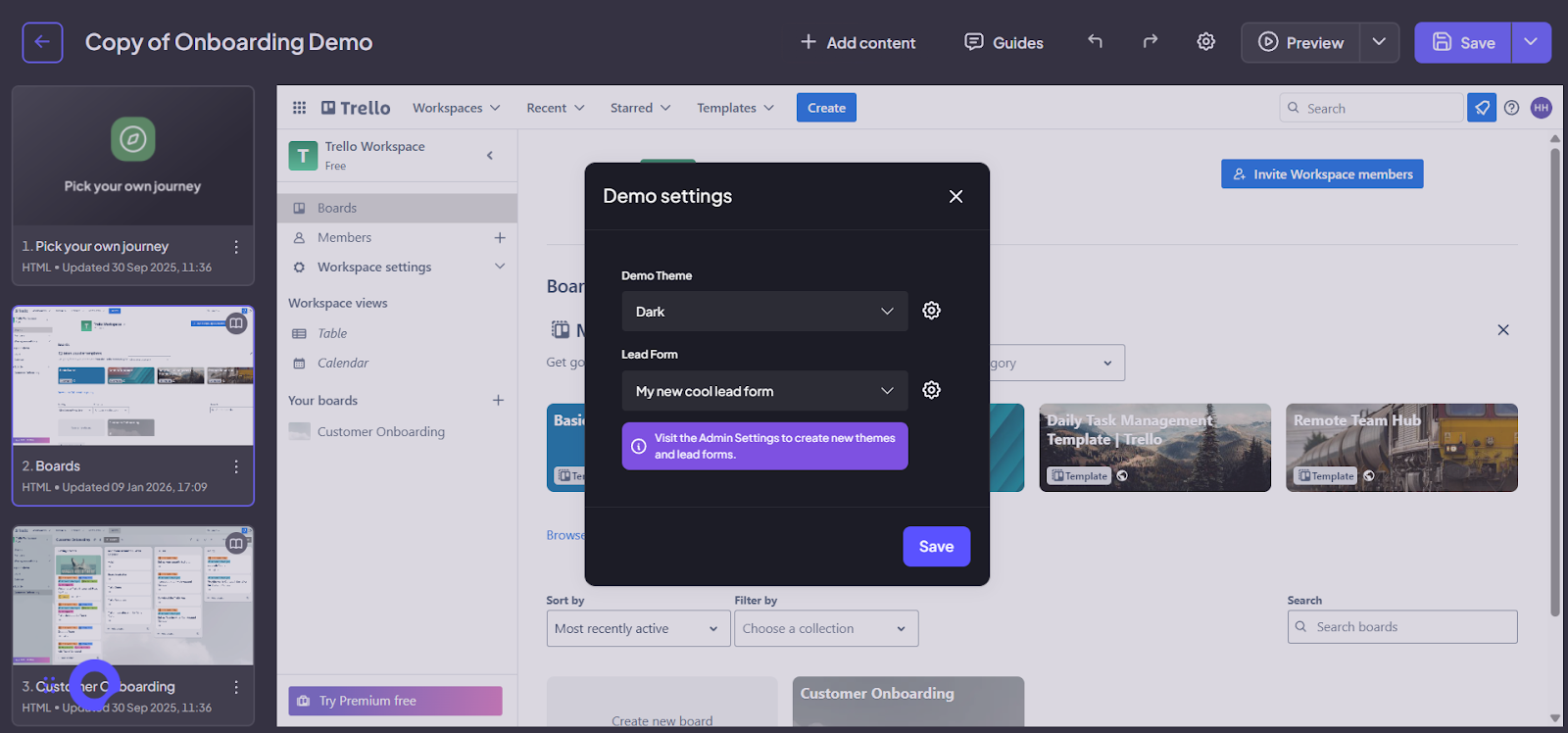Viewport: 1568px width, 733px height.
Task: Open Templates dropdown in Trello header
Action: [x=735, y=108]
